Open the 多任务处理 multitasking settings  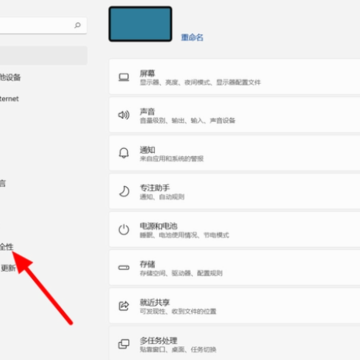tap(235, 343)
